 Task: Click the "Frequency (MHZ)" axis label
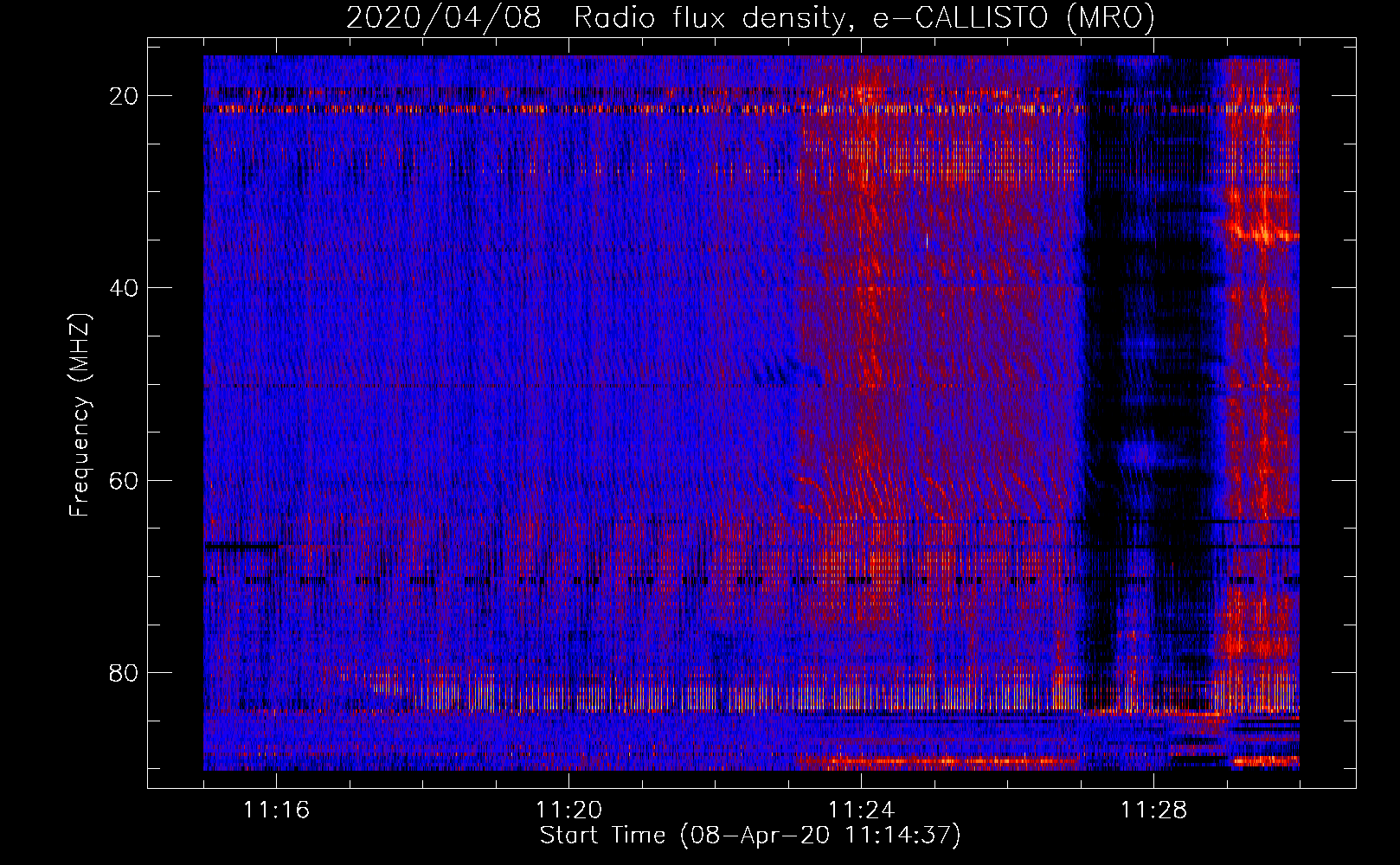tap(80, 415)
